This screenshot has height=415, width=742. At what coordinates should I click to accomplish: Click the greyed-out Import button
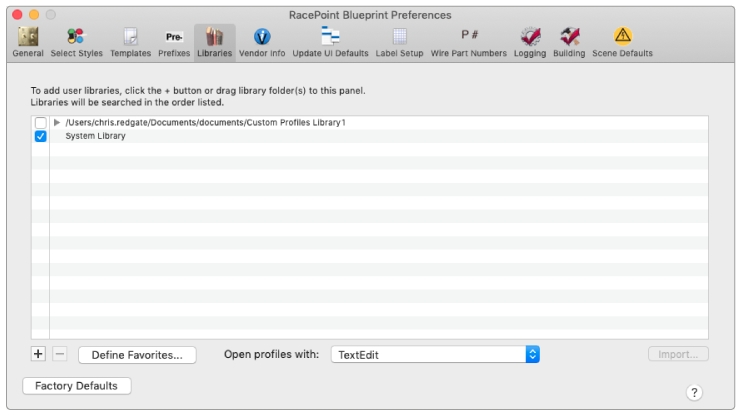coord(678,354)
